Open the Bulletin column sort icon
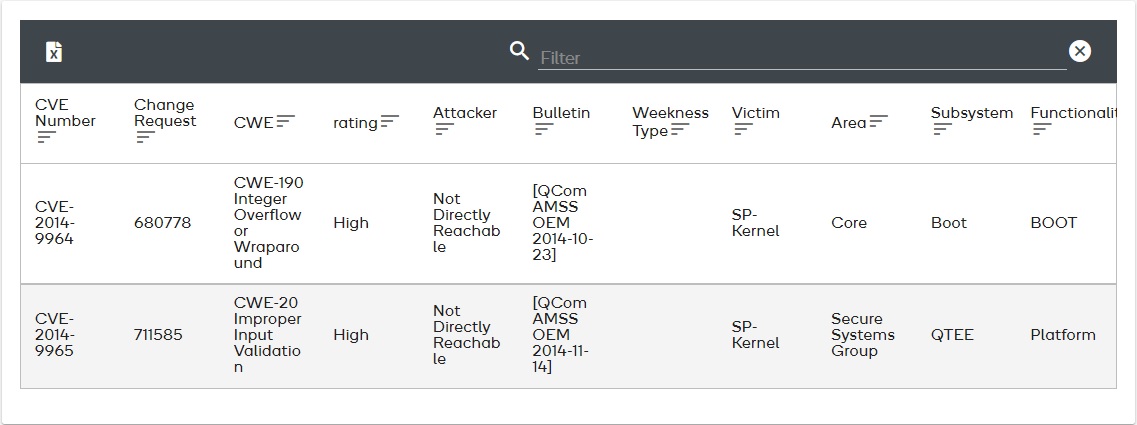 (544, 129)
